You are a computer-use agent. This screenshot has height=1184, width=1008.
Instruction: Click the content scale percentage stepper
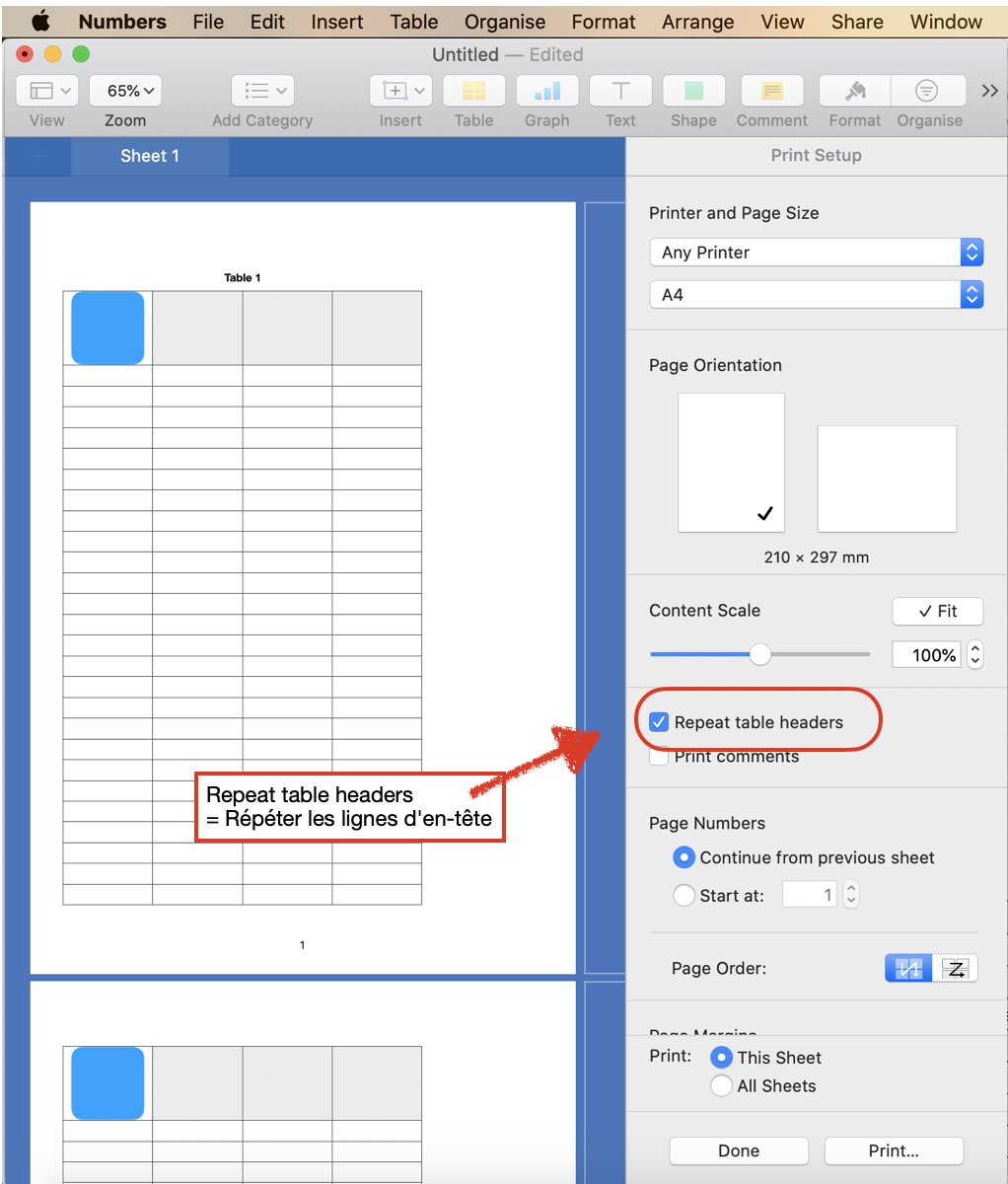pos(975,654)
